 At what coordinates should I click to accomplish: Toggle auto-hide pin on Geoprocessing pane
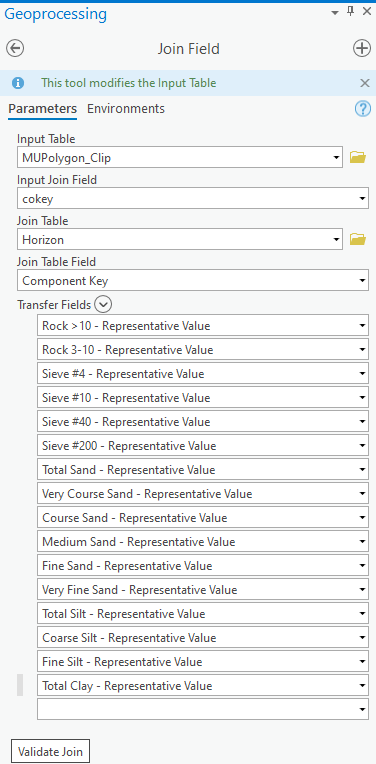click(x=351, y=12)
